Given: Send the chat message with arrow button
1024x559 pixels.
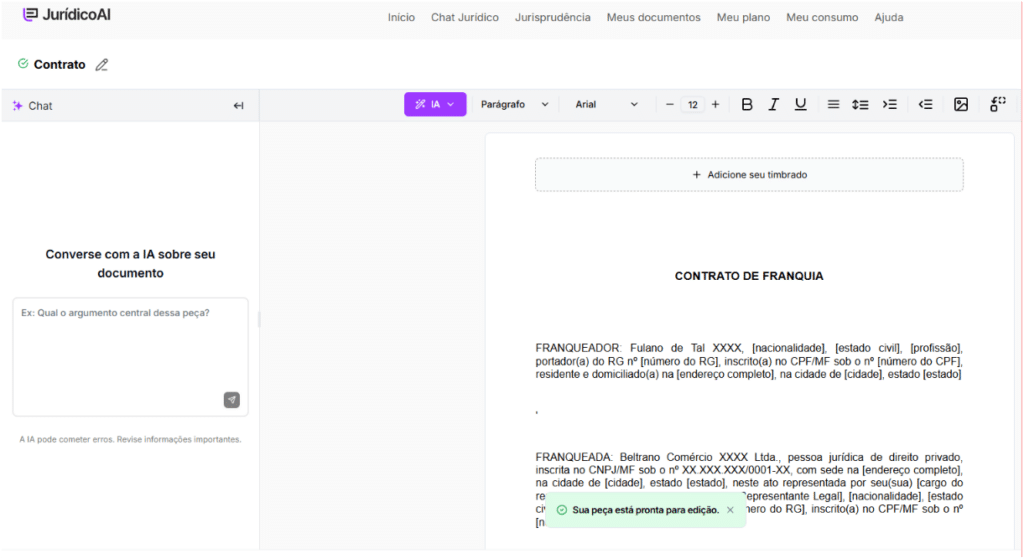Looking at the screenshot, I should pos(232,400).
